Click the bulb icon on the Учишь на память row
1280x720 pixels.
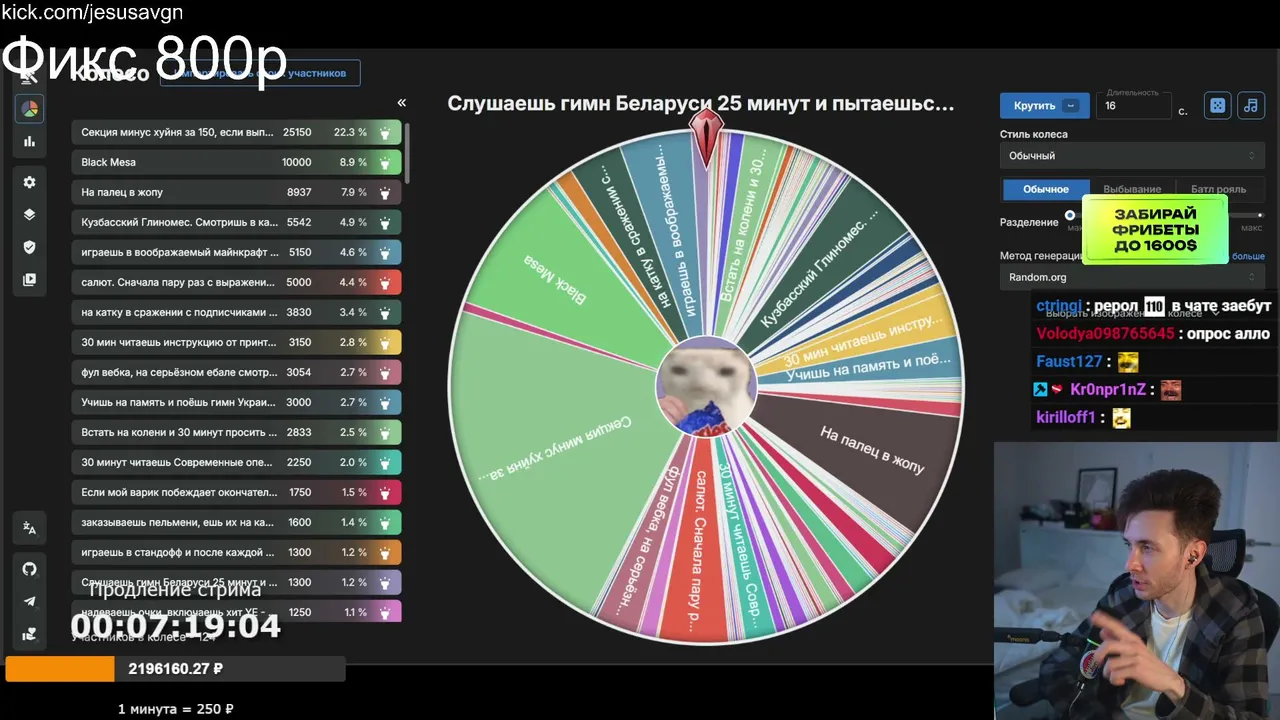click(385, 402)
